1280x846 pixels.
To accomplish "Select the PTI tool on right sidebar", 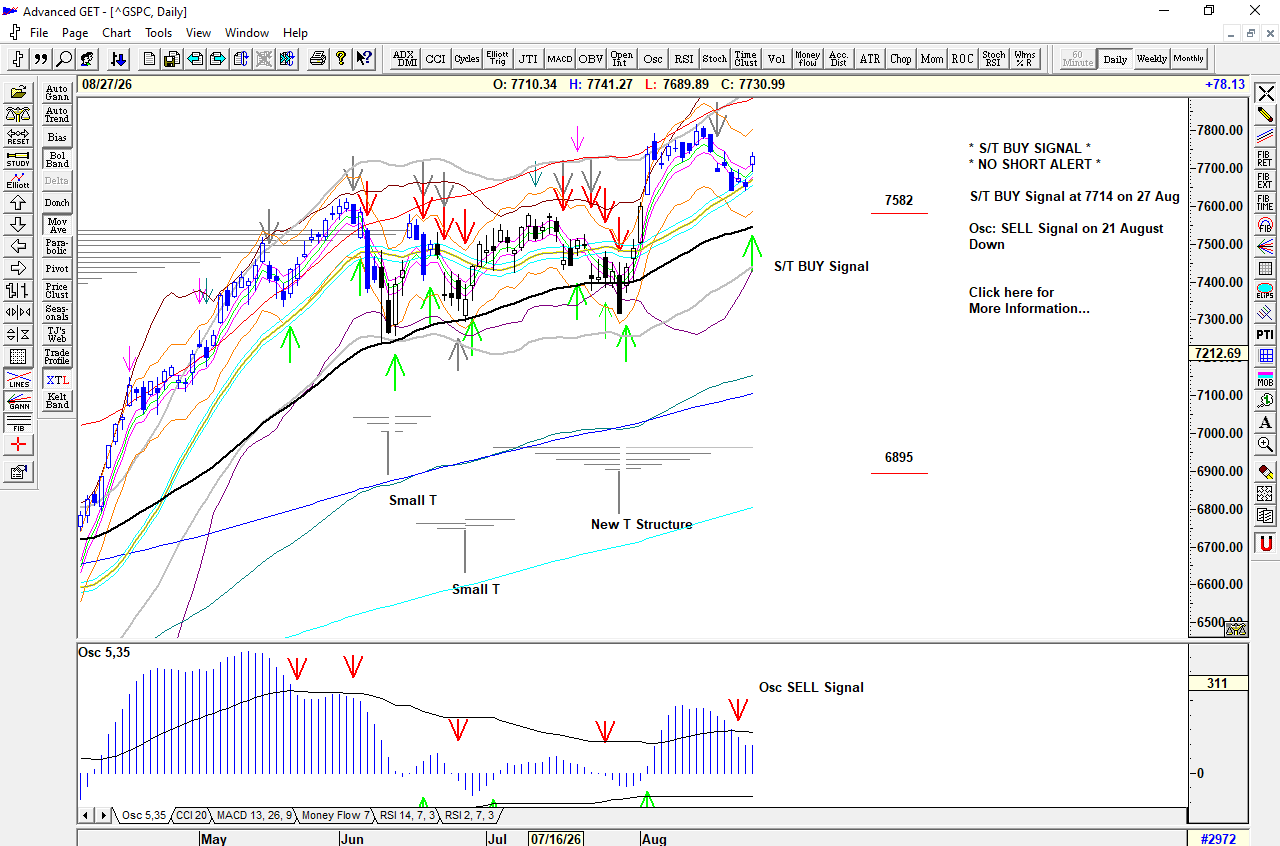I will [x=1266, y=334].
